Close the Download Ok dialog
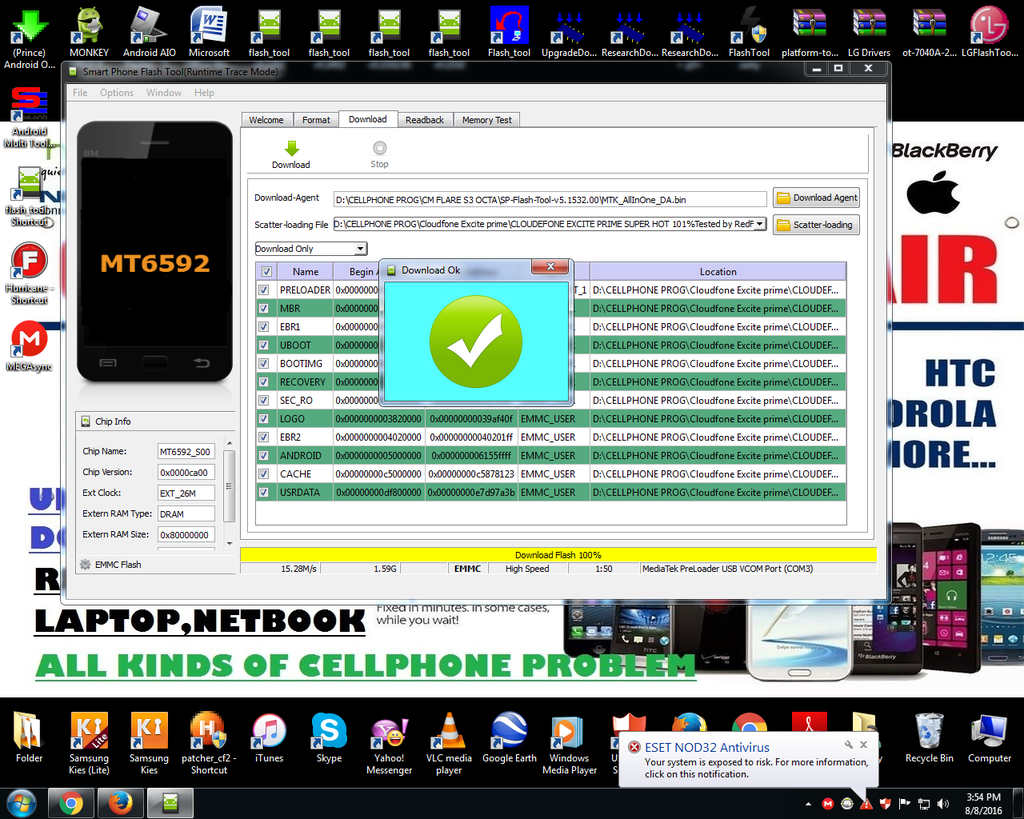1024x819 pixels. tap(551, 266)
